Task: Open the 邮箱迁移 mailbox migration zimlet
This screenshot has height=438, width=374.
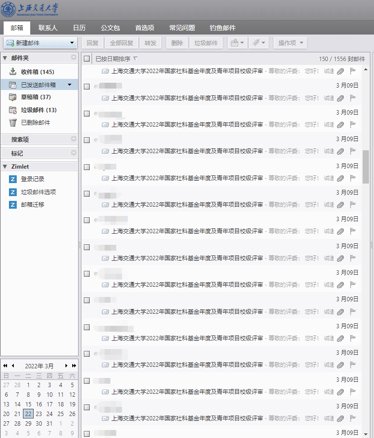Action: [32, 205]
